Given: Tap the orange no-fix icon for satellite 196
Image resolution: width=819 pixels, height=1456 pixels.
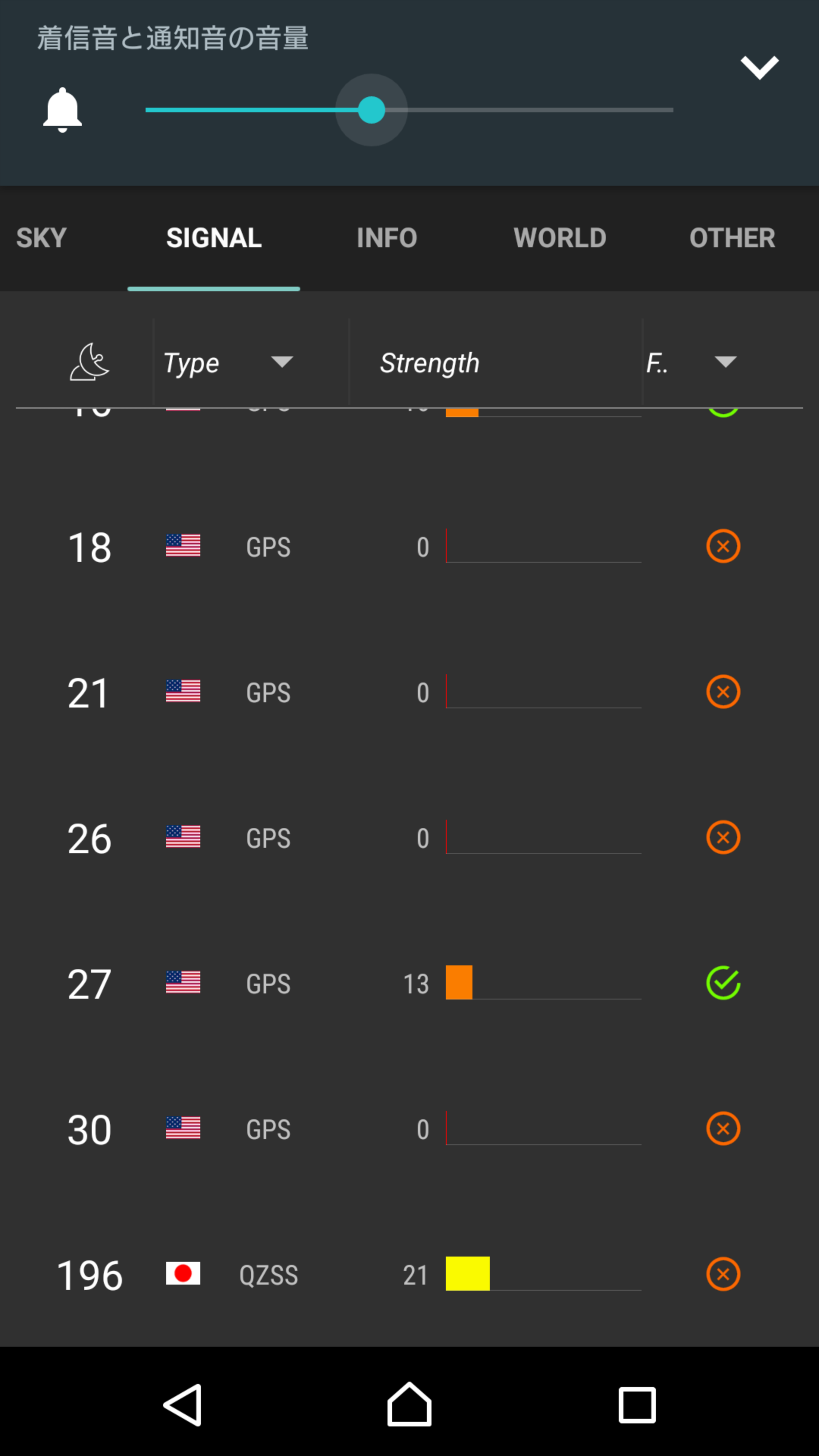Looking at the screenshot, I should click(x=723, y=1274).
